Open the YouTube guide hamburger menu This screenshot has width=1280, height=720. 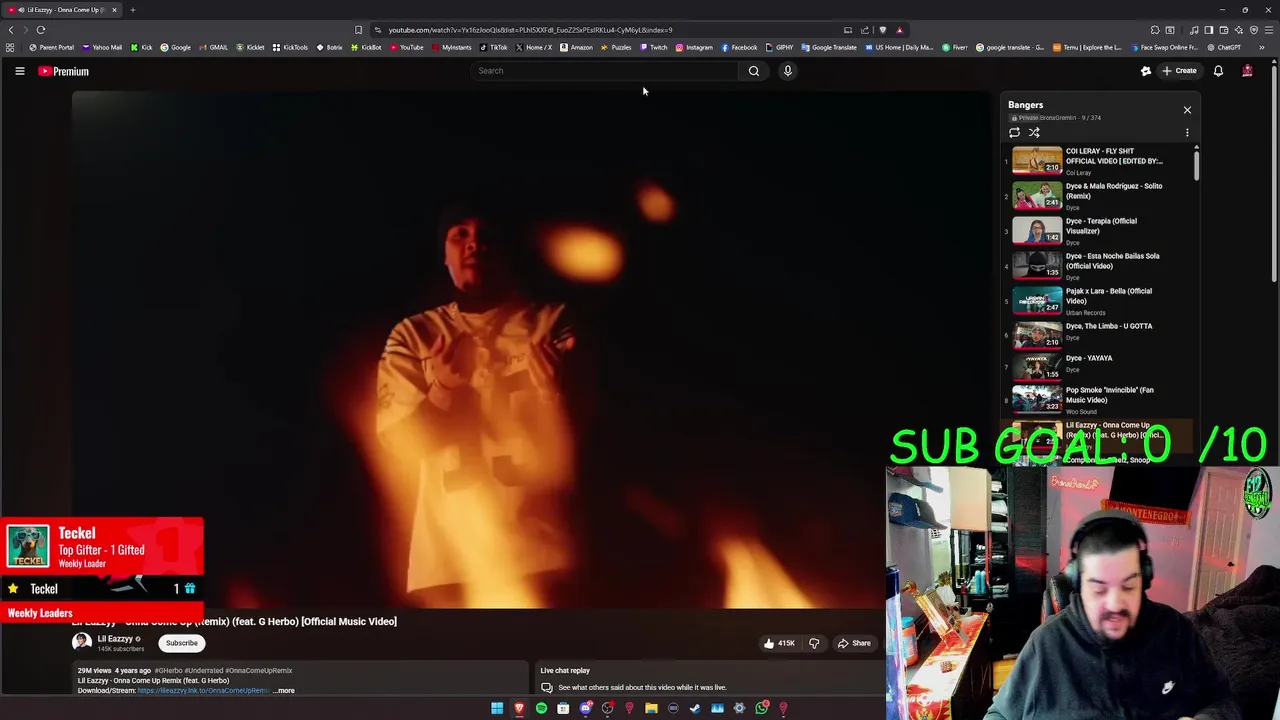click(x=19, y=71)
